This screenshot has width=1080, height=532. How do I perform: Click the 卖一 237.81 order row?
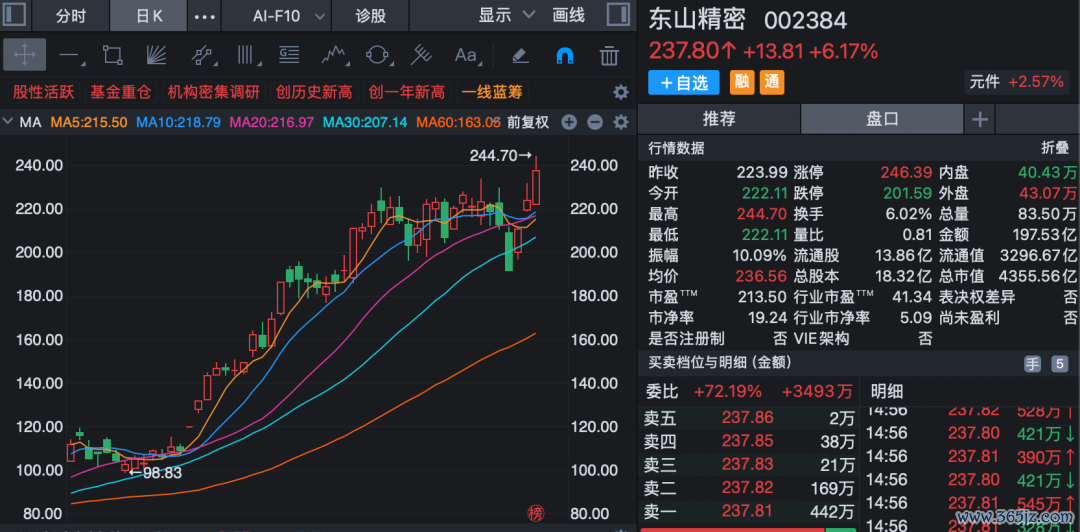[749, 511]
